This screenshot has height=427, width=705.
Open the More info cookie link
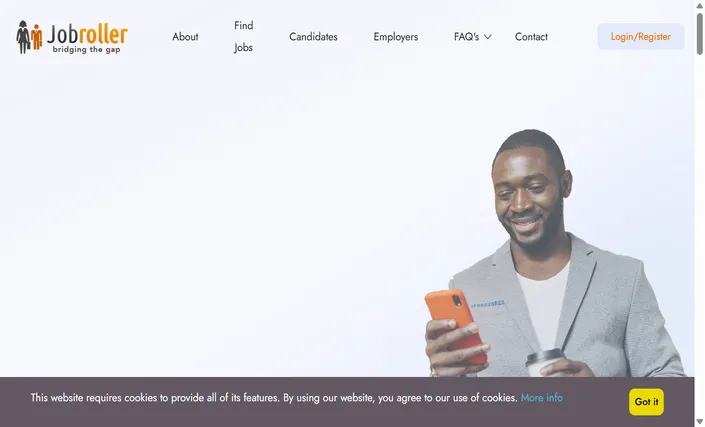click(541, 398)
